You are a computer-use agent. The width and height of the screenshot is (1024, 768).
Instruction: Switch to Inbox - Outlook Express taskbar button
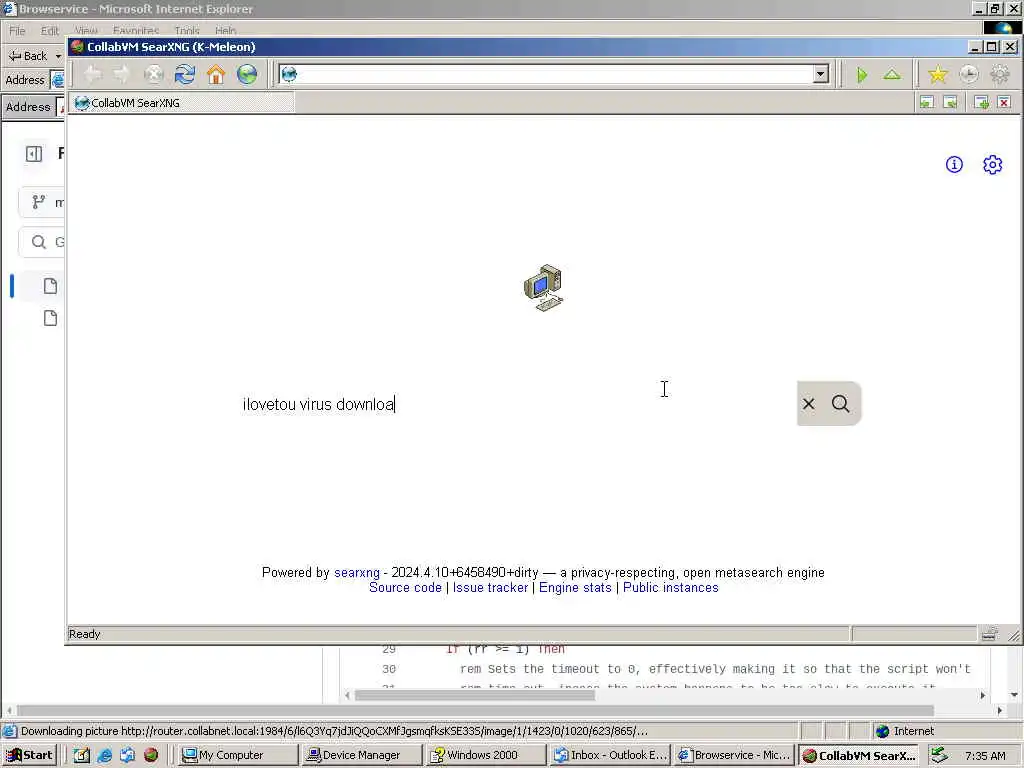pos(609,755)
